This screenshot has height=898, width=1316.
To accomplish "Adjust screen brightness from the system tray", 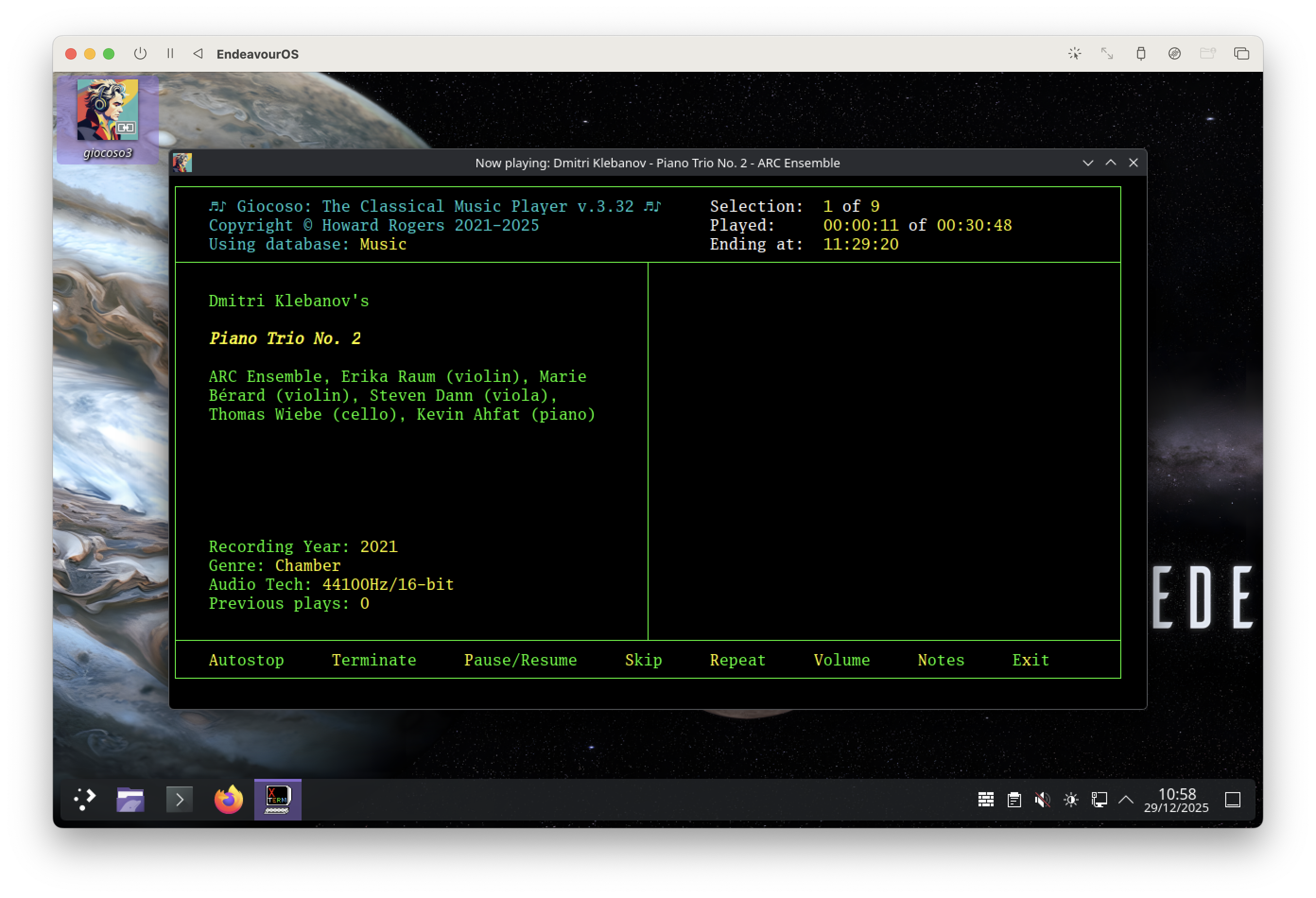I will coord(1071,800).
